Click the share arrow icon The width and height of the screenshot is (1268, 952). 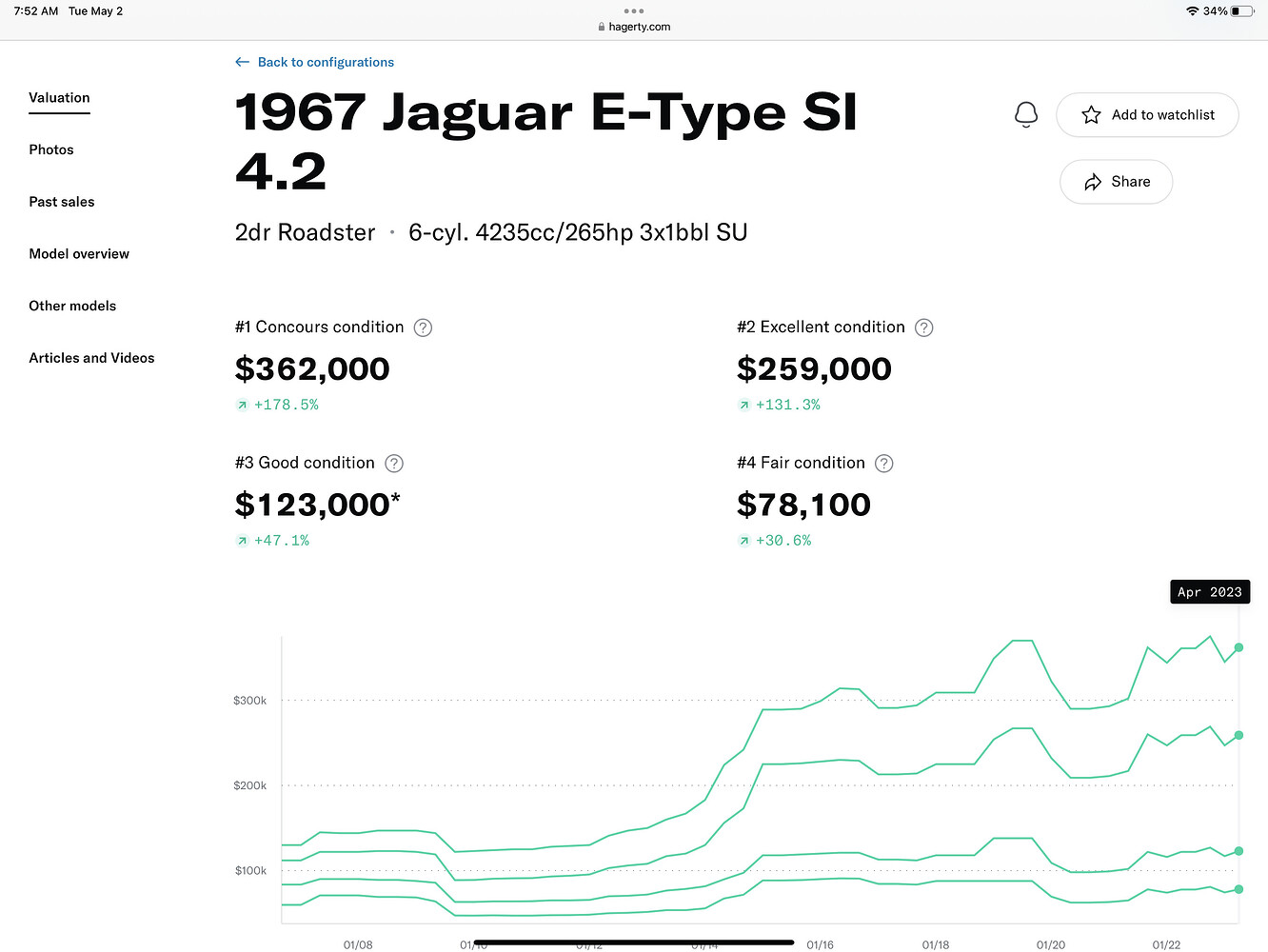(1091, 182)
